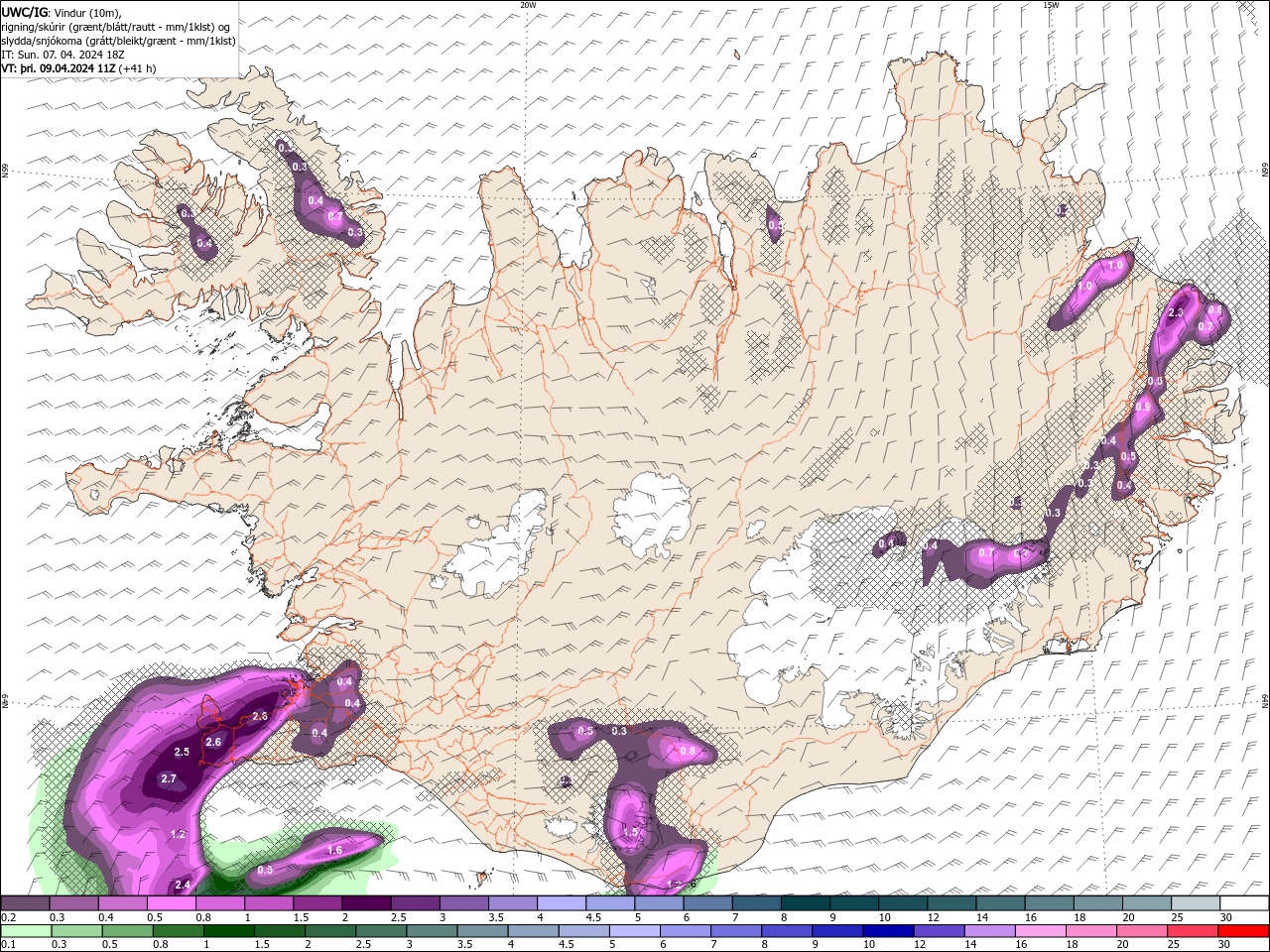Viewport: 1270px width, 952px height.
Task: Click the 2.4 precipitation value on the map
Action: [183, 886]
